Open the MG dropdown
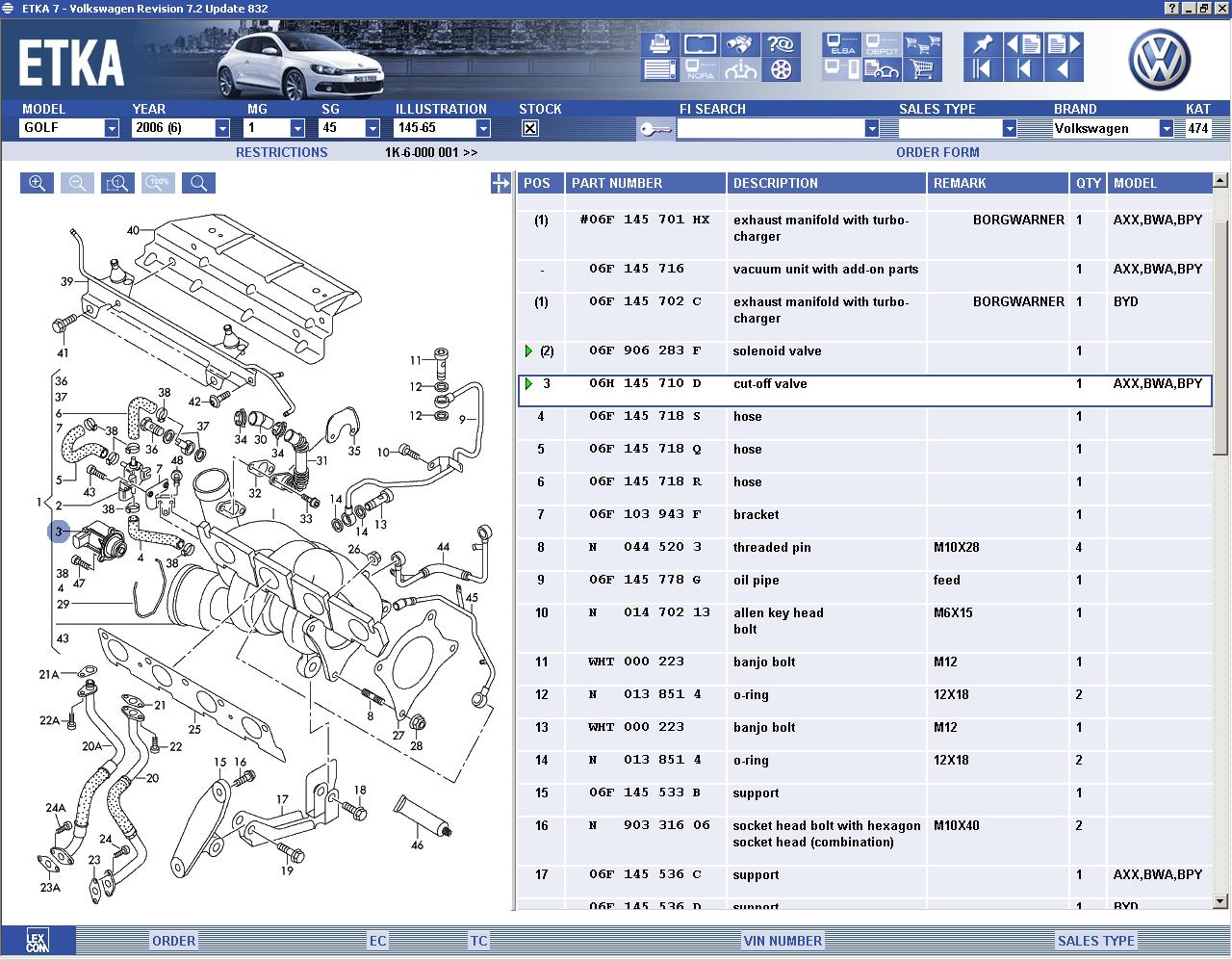 tap(297, 128)
